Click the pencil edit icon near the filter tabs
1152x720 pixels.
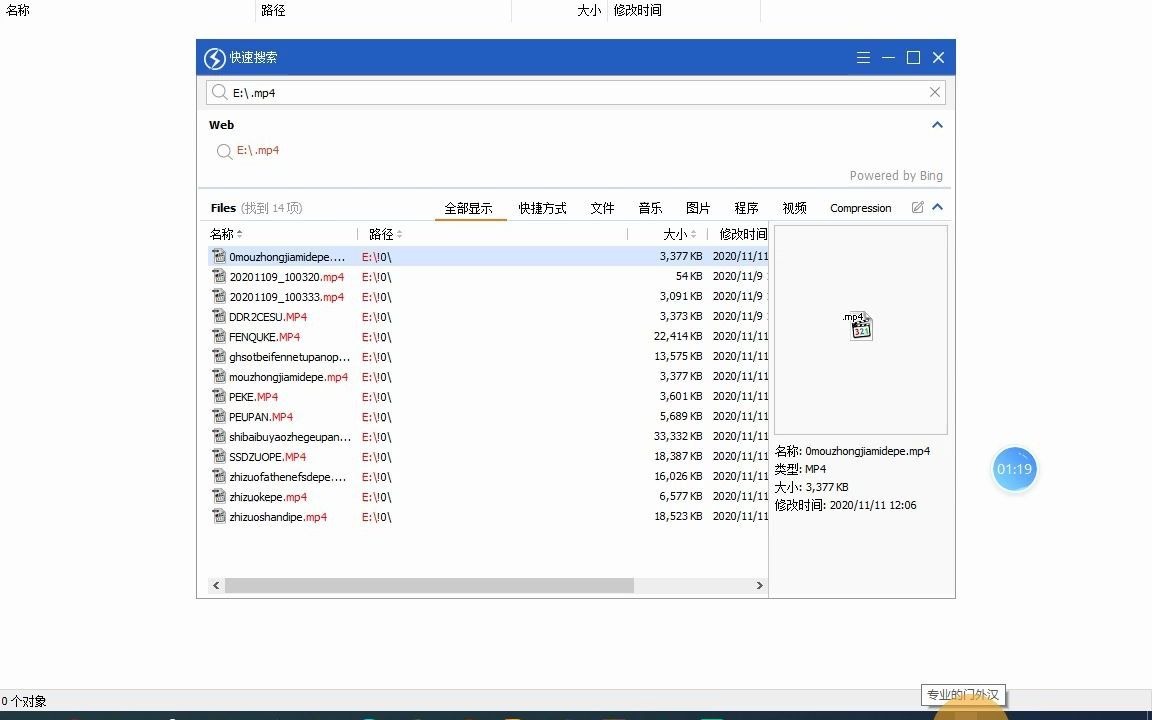tap(917, 207)
